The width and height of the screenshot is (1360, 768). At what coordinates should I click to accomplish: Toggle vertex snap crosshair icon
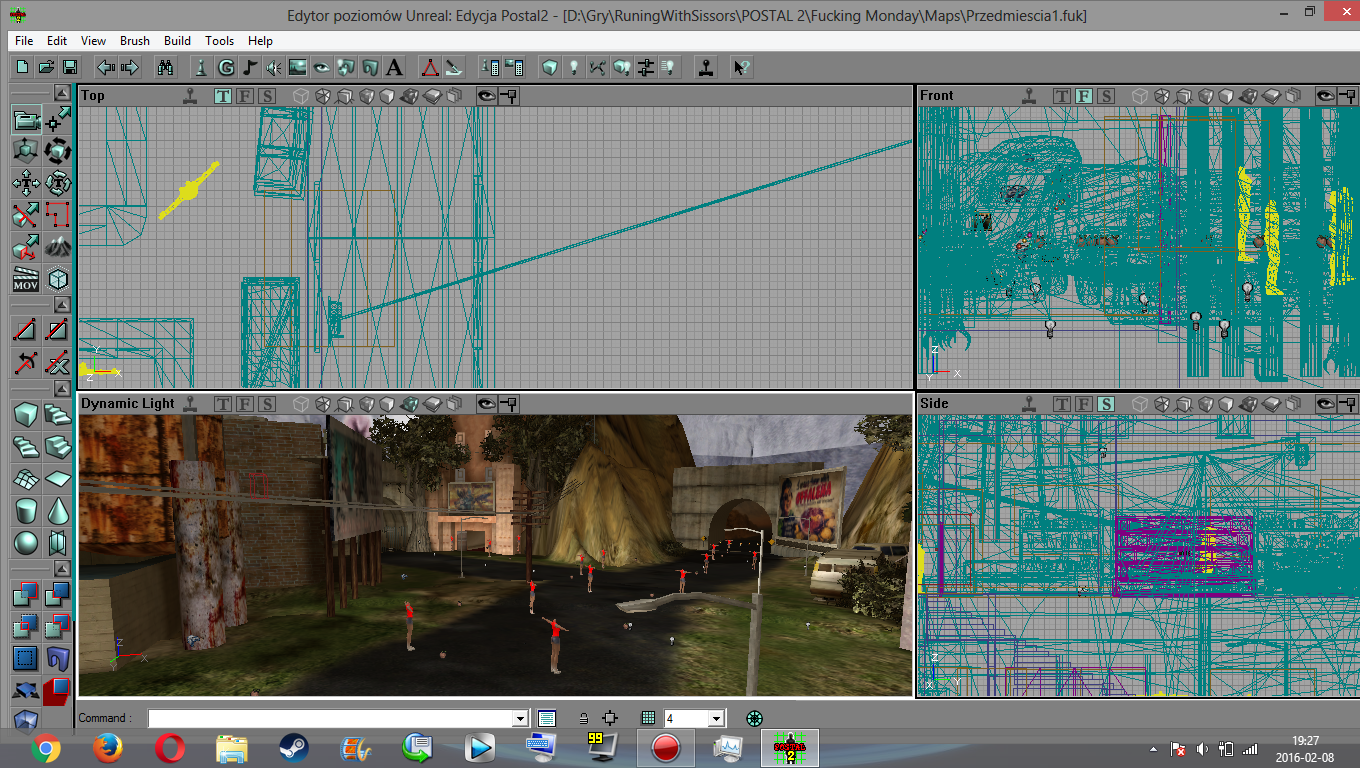pyautogui.click(x=610, y=718)
